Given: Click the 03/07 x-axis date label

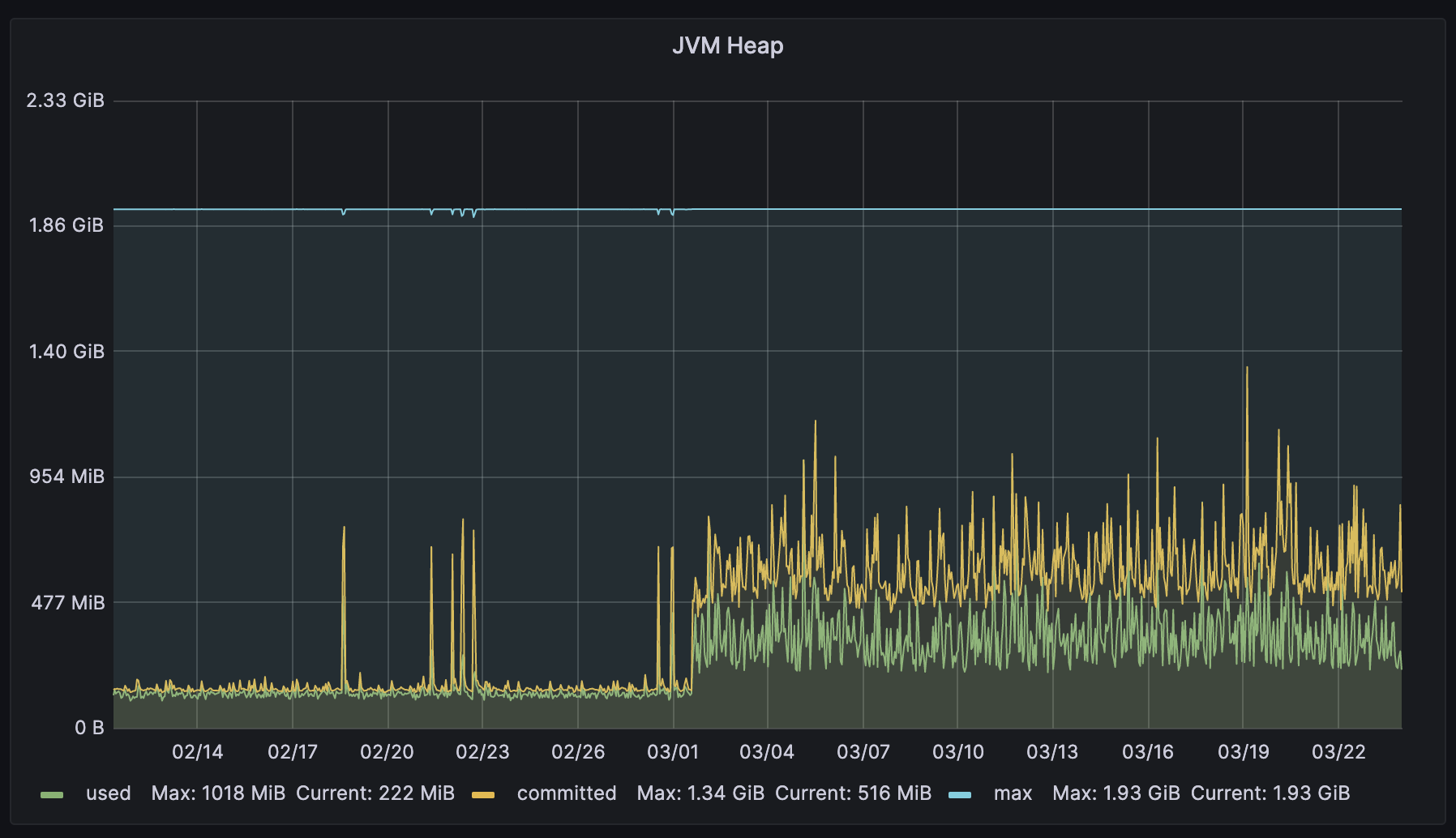Looking at the screenshot, I should (863, 752).
